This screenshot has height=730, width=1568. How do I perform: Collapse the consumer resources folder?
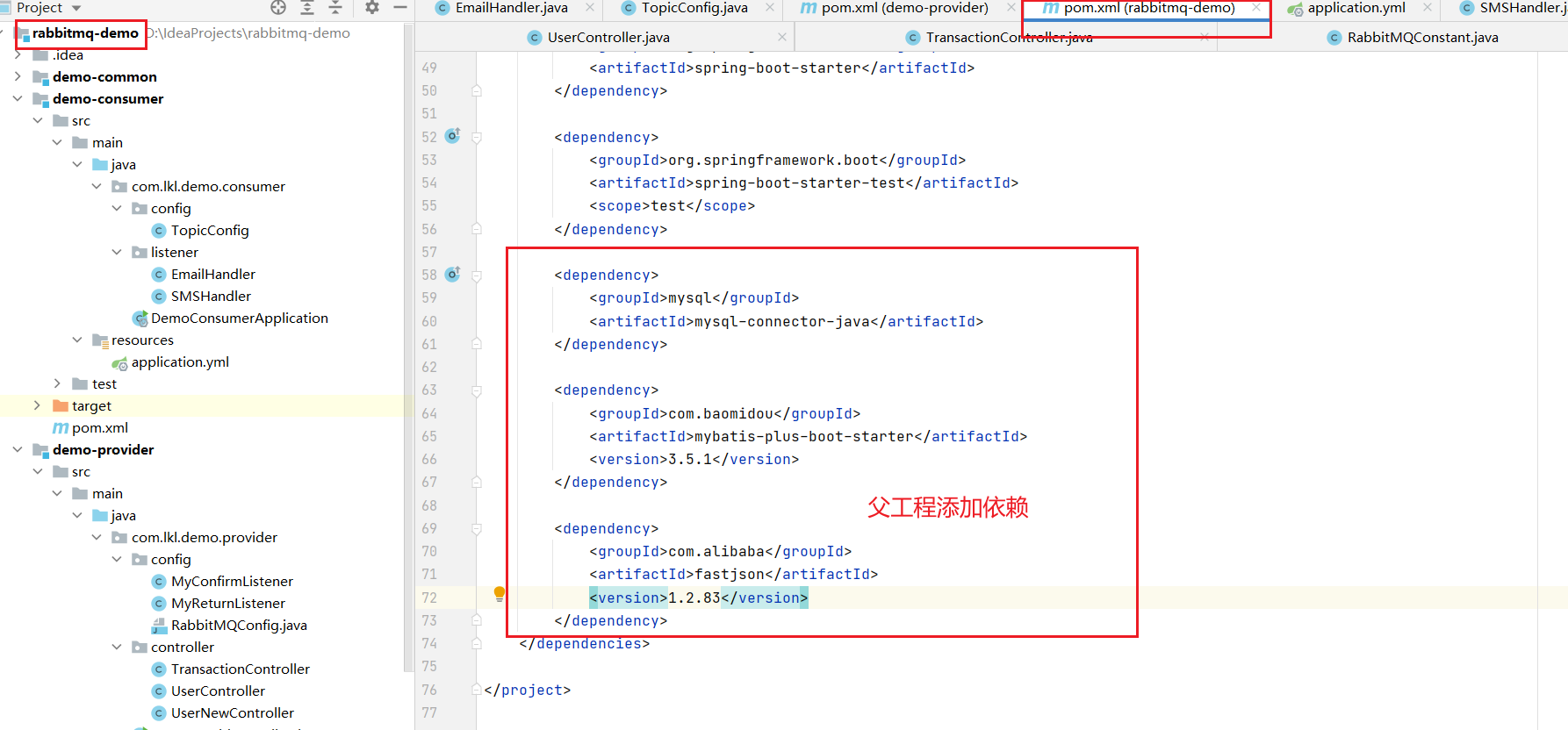click(x=77, y=340)
